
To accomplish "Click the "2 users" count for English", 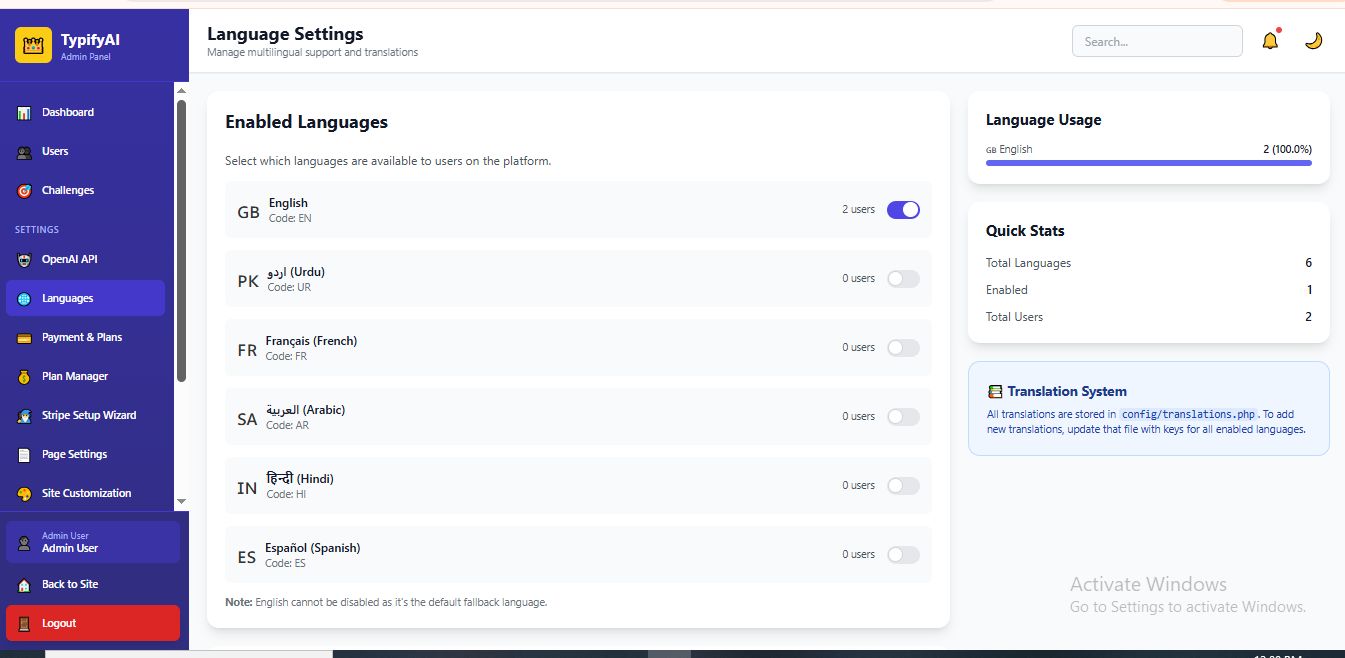I will tap(858, 210).
